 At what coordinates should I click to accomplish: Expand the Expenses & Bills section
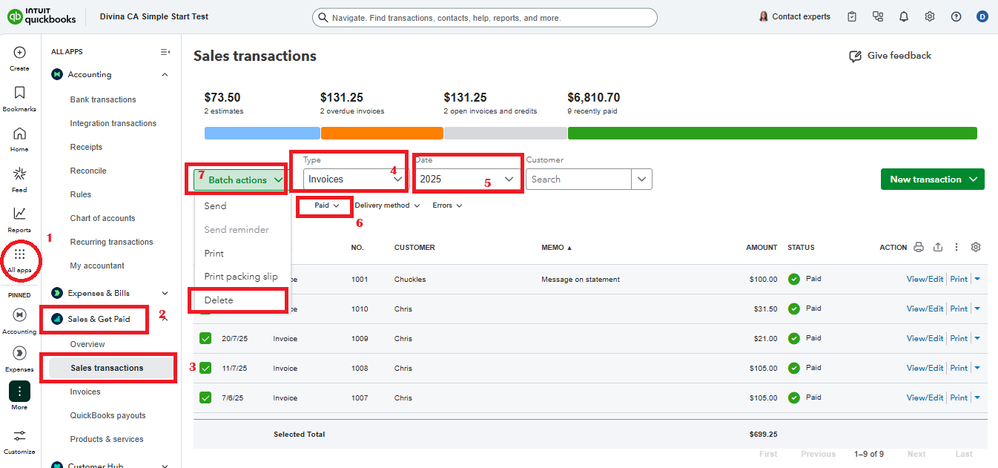click(x=165, y=294)
